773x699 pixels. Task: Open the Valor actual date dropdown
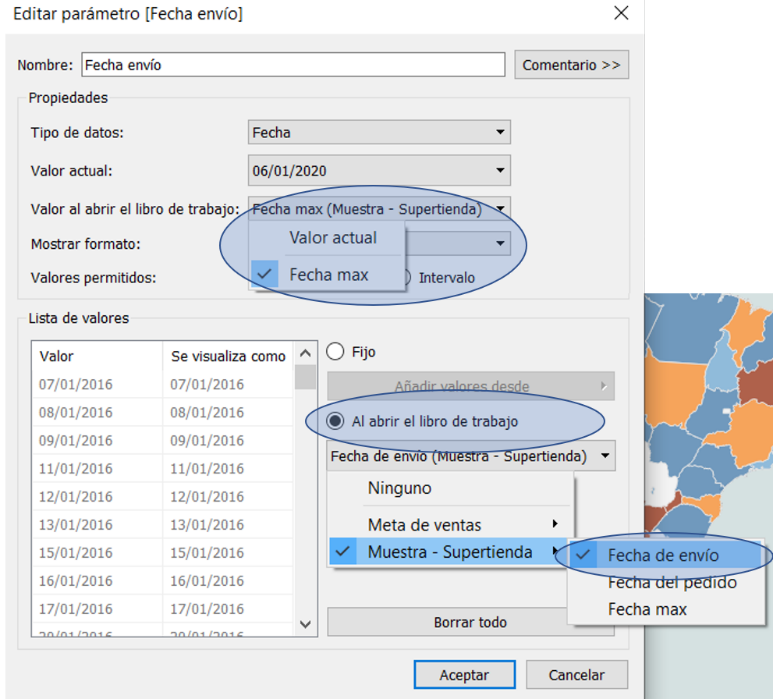coord(379,170)
